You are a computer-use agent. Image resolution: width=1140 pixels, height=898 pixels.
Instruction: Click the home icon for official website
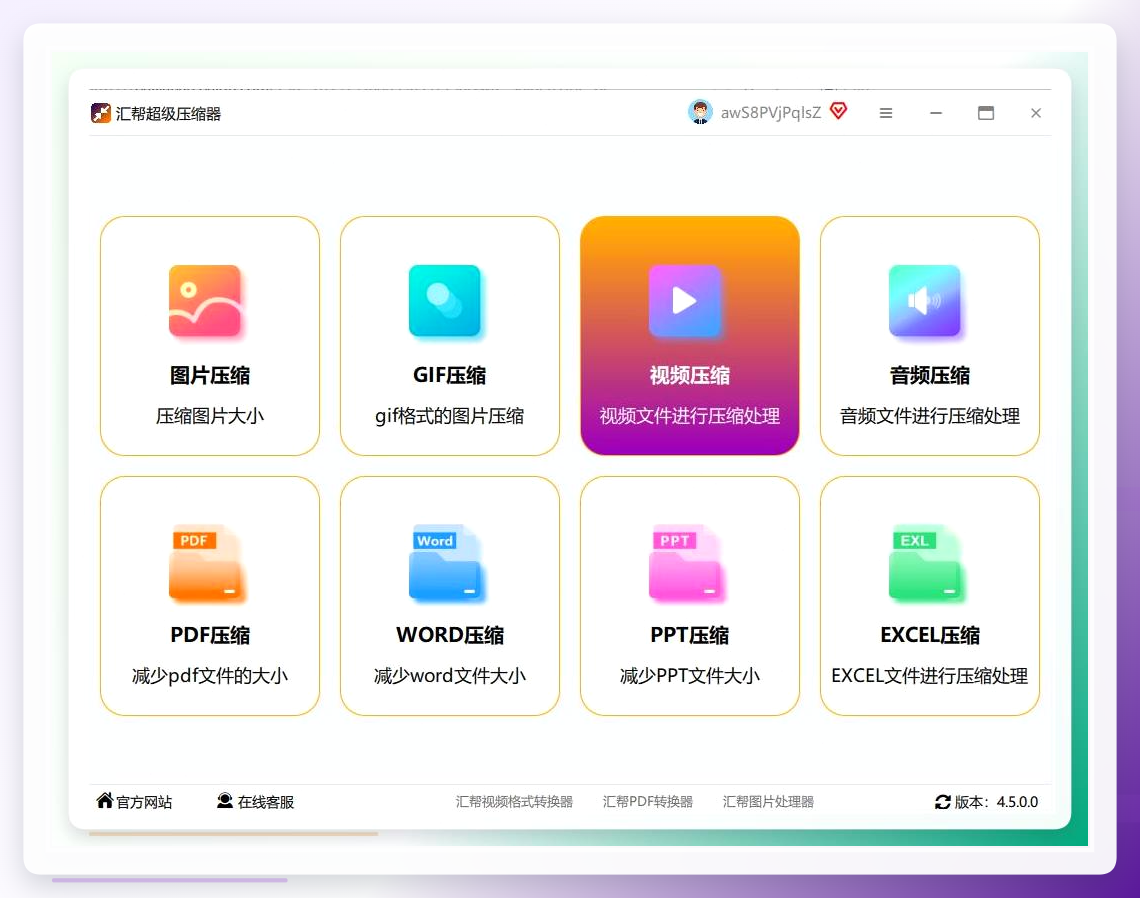coord(105,801)
